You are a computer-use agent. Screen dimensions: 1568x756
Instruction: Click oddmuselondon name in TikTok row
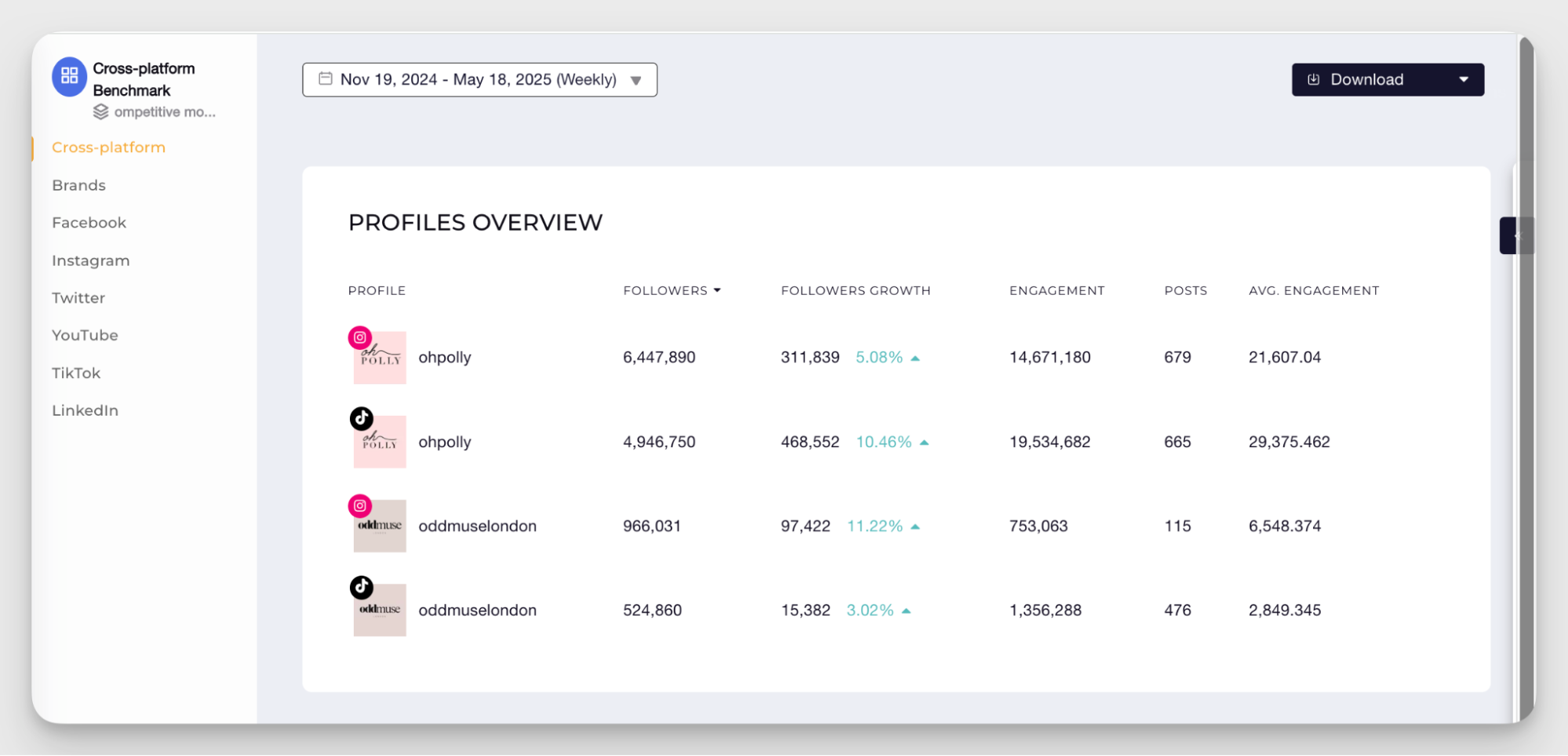tap(477, 610)
